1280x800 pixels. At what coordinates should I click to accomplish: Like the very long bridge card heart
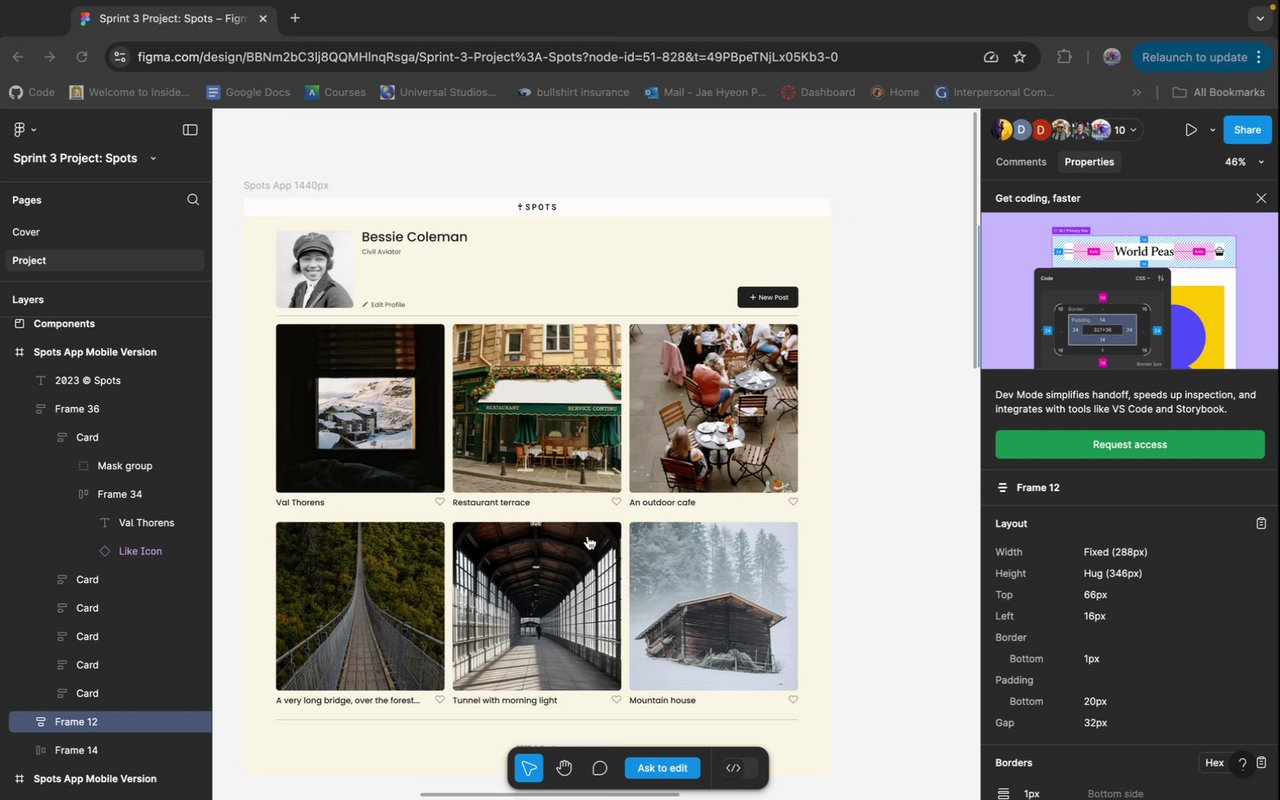(x=439, y=700)
